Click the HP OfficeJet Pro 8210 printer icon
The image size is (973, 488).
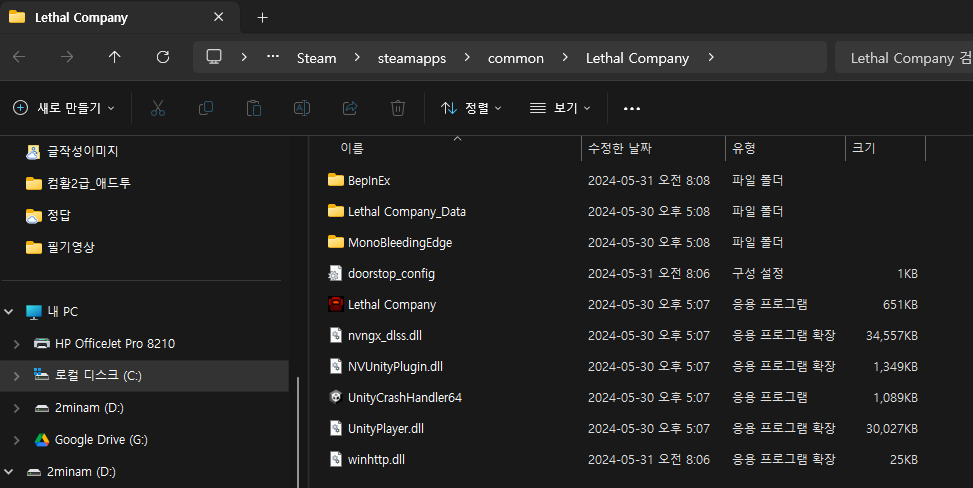(42, 343)
